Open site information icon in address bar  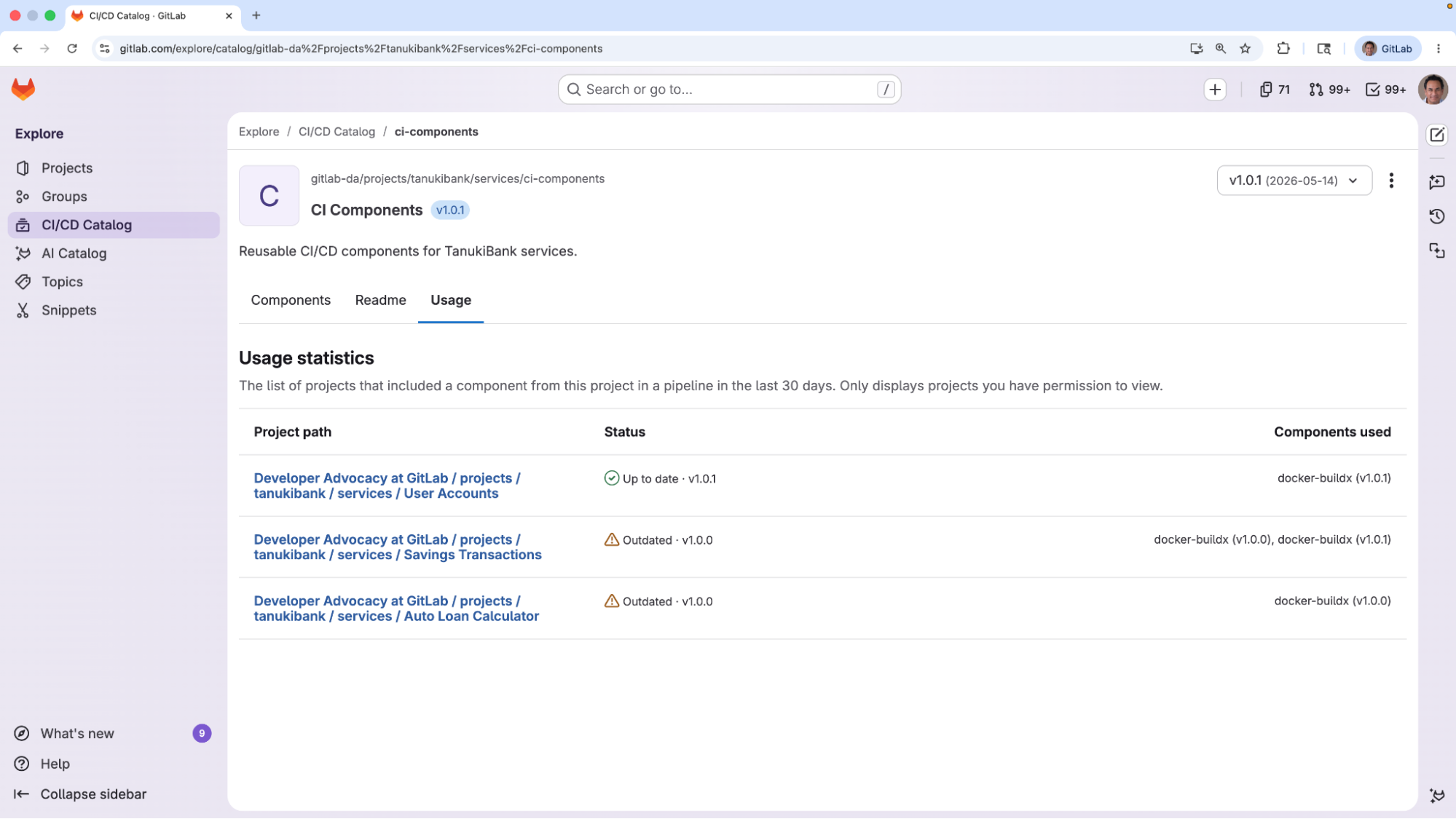(105, 49)
